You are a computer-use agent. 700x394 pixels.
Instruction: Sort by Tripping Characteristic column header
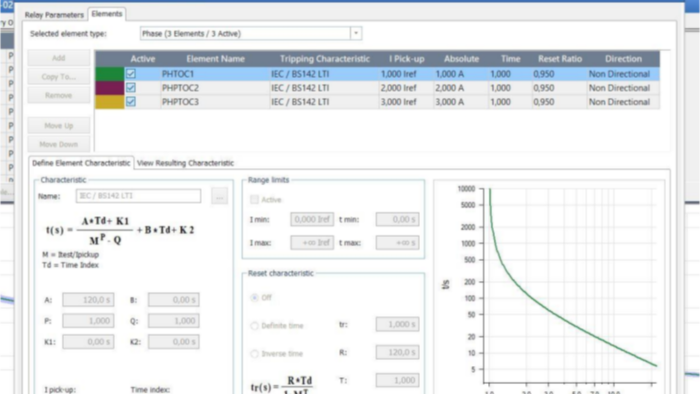pos(325,59)
